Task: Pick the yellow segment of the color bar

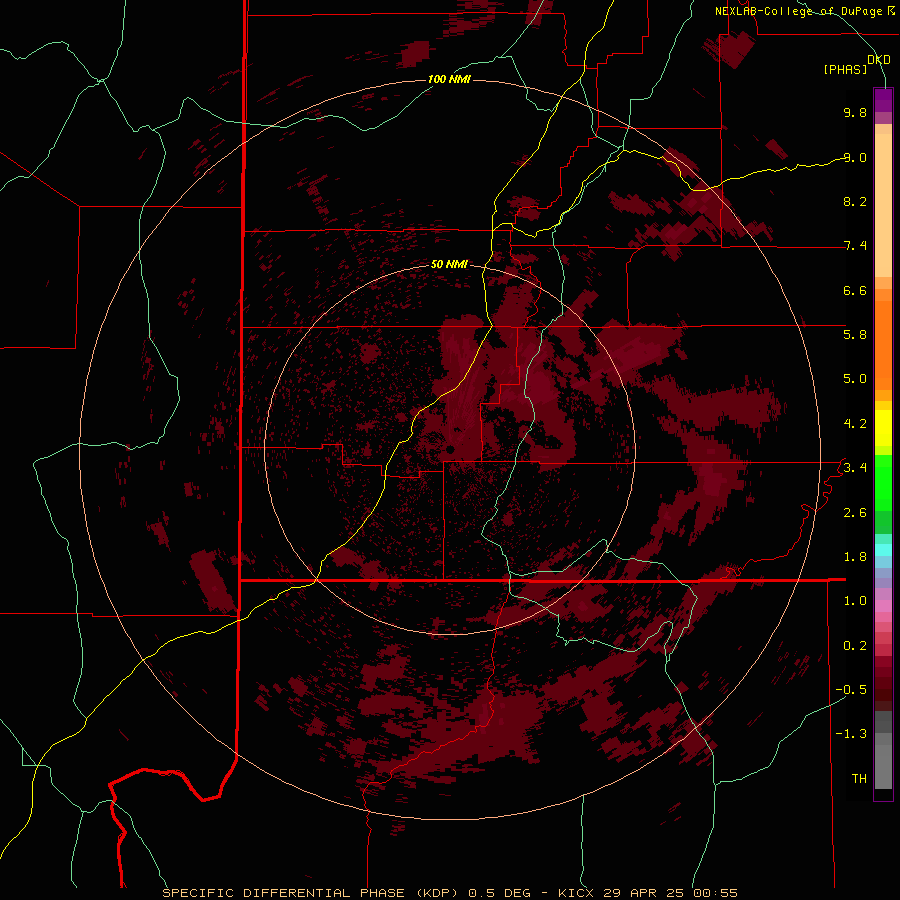Action: click(x=883, y=428)
